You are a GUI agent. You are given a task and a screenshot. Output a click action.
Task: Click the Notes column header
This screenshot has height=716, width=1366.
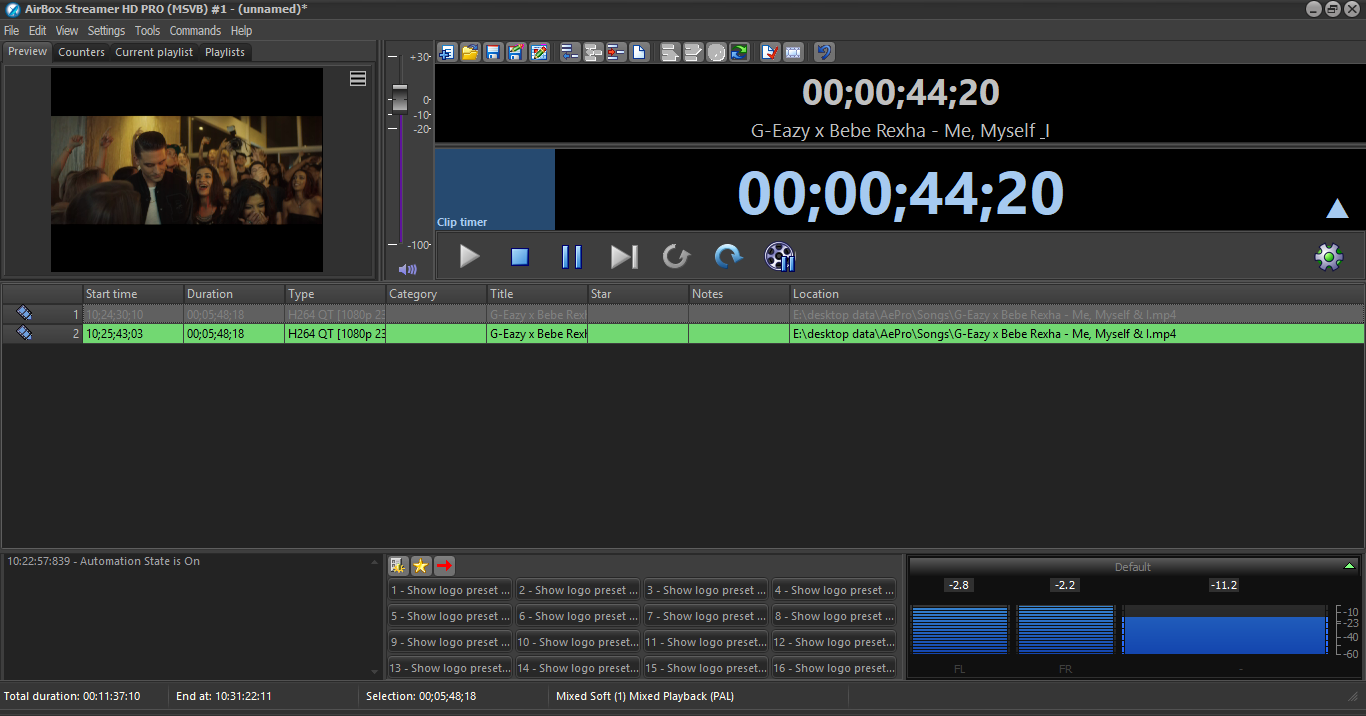pos(739,294)
